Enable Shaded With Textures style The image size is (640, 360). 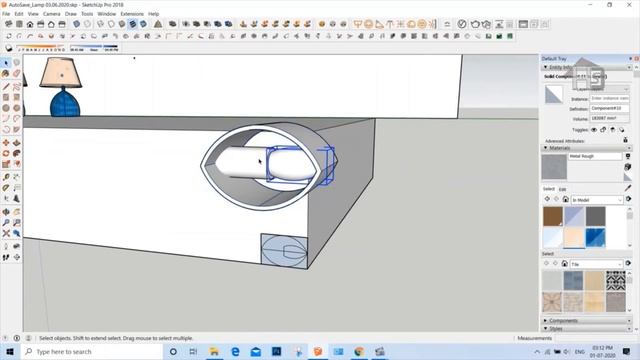tap(133, 24)
